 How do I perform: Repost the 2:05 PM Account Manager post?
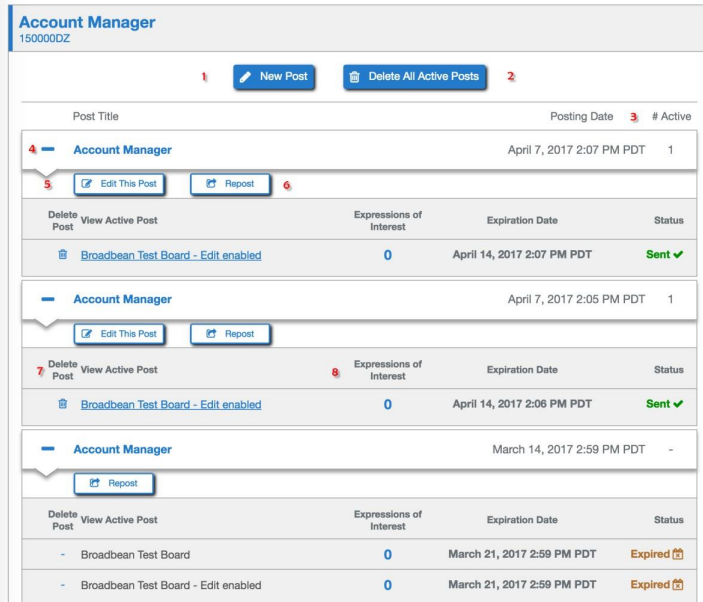click(x=230, y=334)
